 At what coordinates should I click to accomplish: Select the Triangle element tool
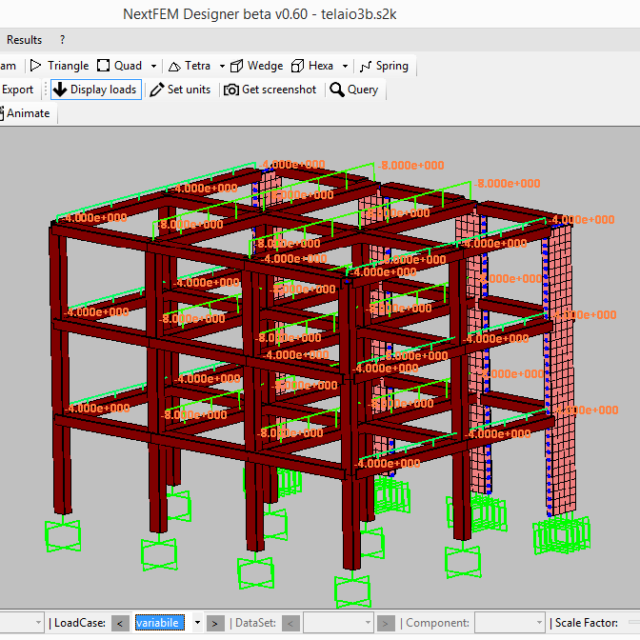[59, 65]
